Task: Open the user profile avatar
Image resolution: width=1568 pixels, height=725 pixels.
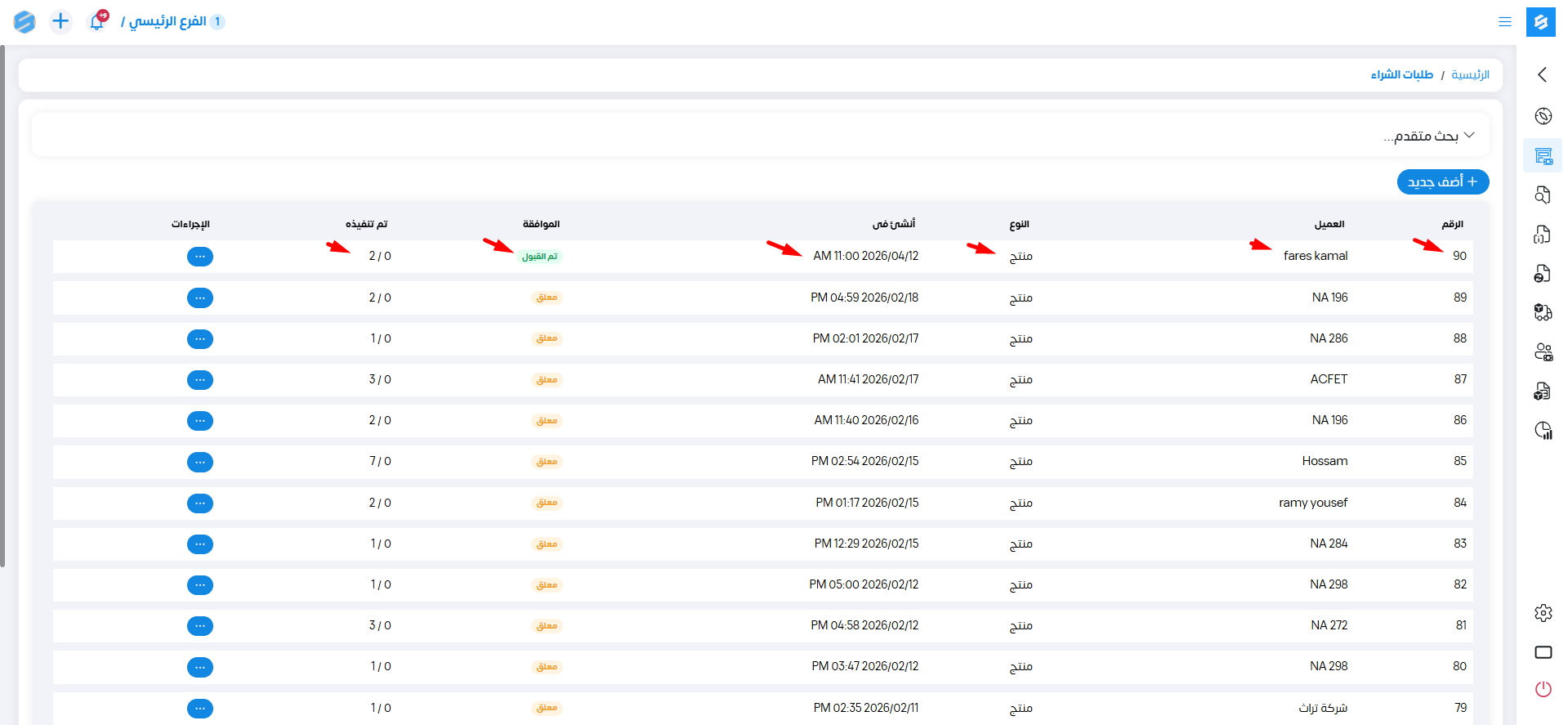Action: pyautogui.click(x=25, y=22)
